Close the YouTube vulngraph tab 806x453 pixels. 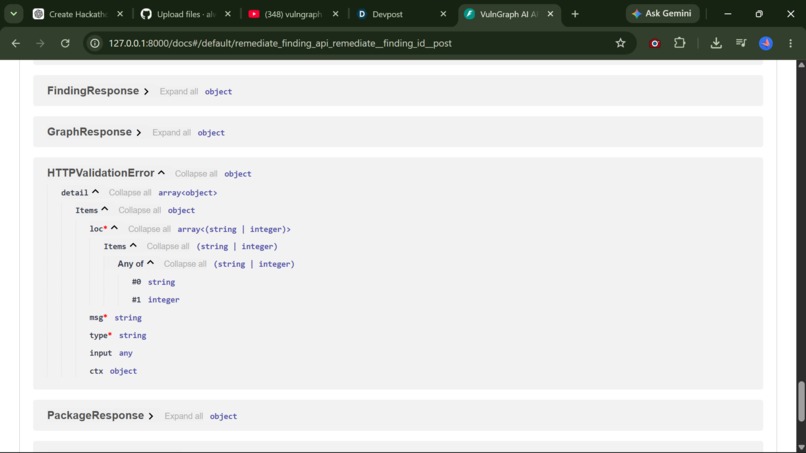point(335,14)
